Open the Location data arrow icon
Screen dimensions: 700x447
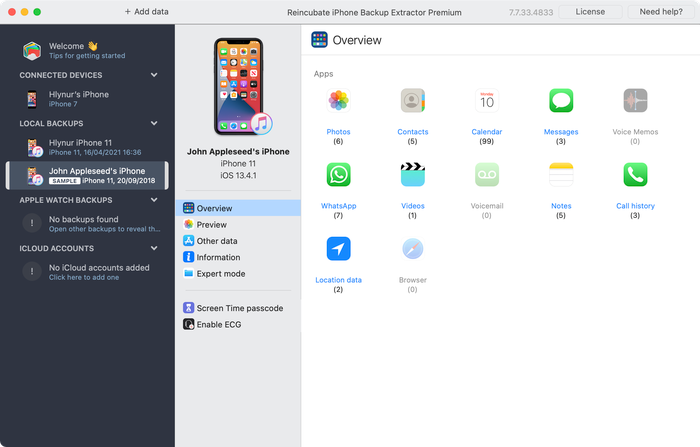[x=338, y=249]
